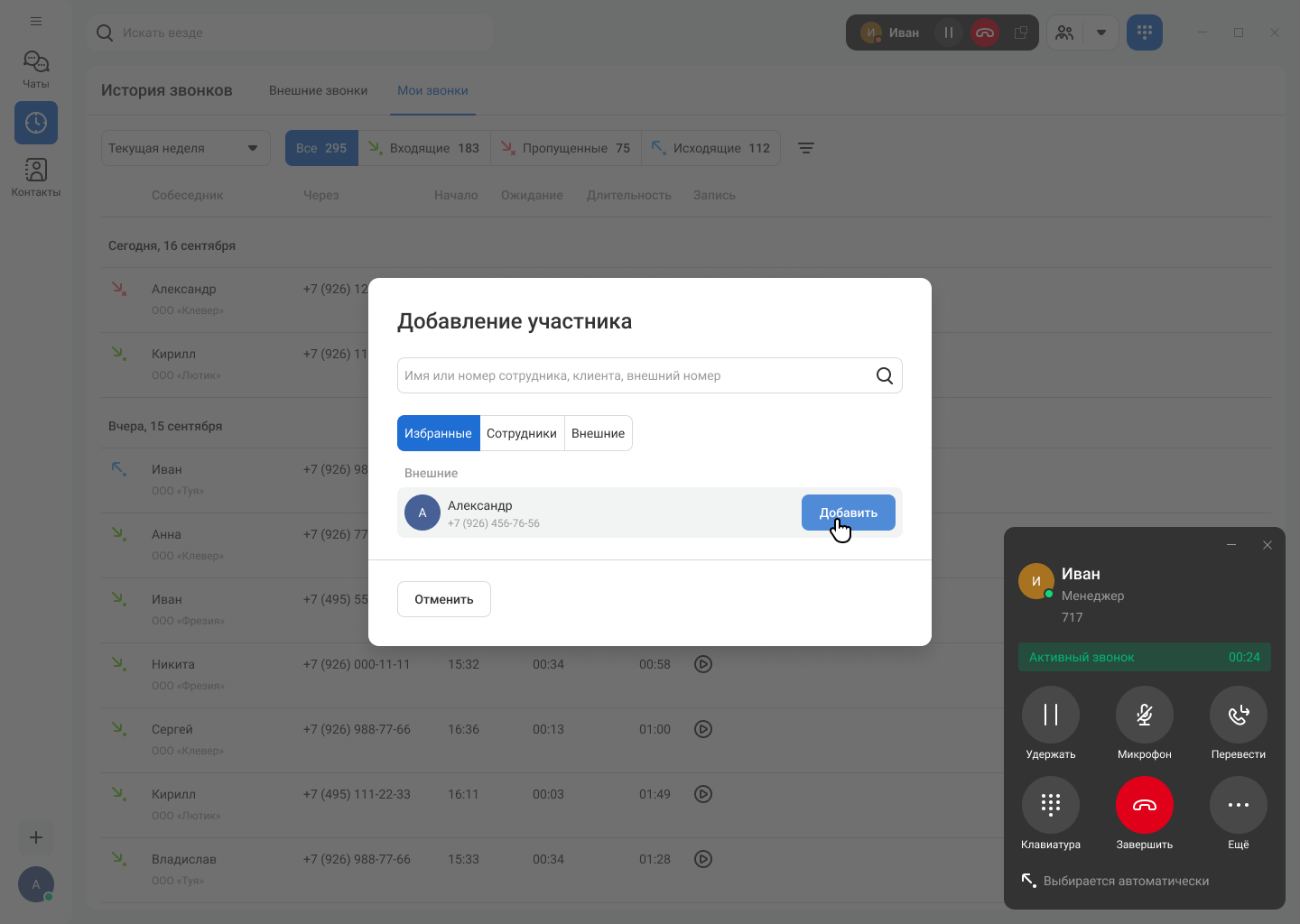This screenshot has height=924, width=1300.
Task: Toggle the Пропущенные calls filter
Action: [566, 148]
